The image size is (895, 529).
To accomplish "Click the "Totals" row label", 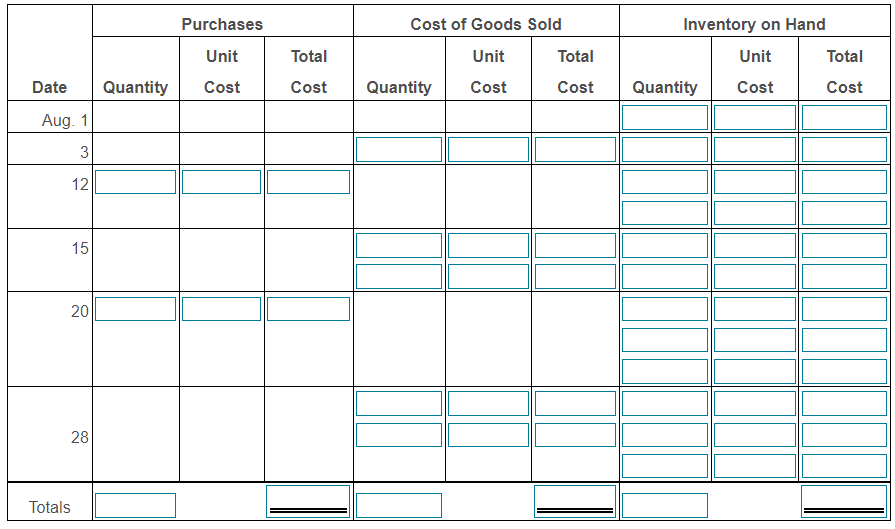I will (x=50, y=507).
